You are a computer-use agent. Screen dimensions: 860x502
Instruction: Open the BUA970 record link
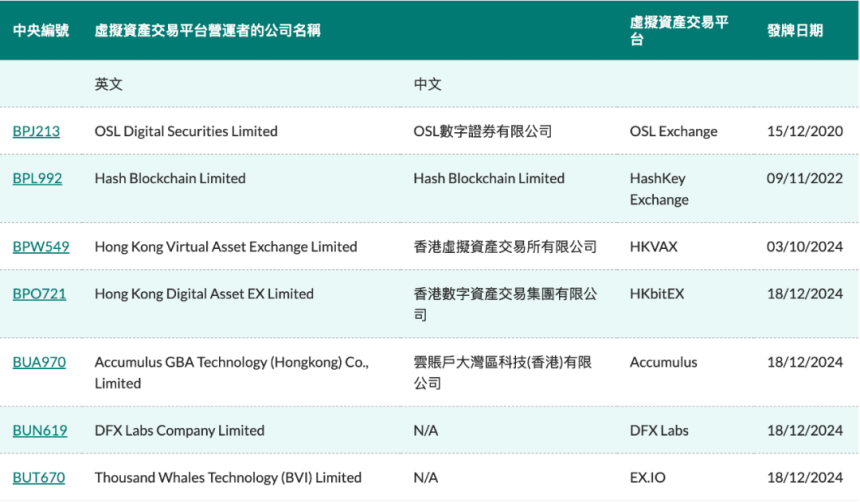[x=39, y=362]
